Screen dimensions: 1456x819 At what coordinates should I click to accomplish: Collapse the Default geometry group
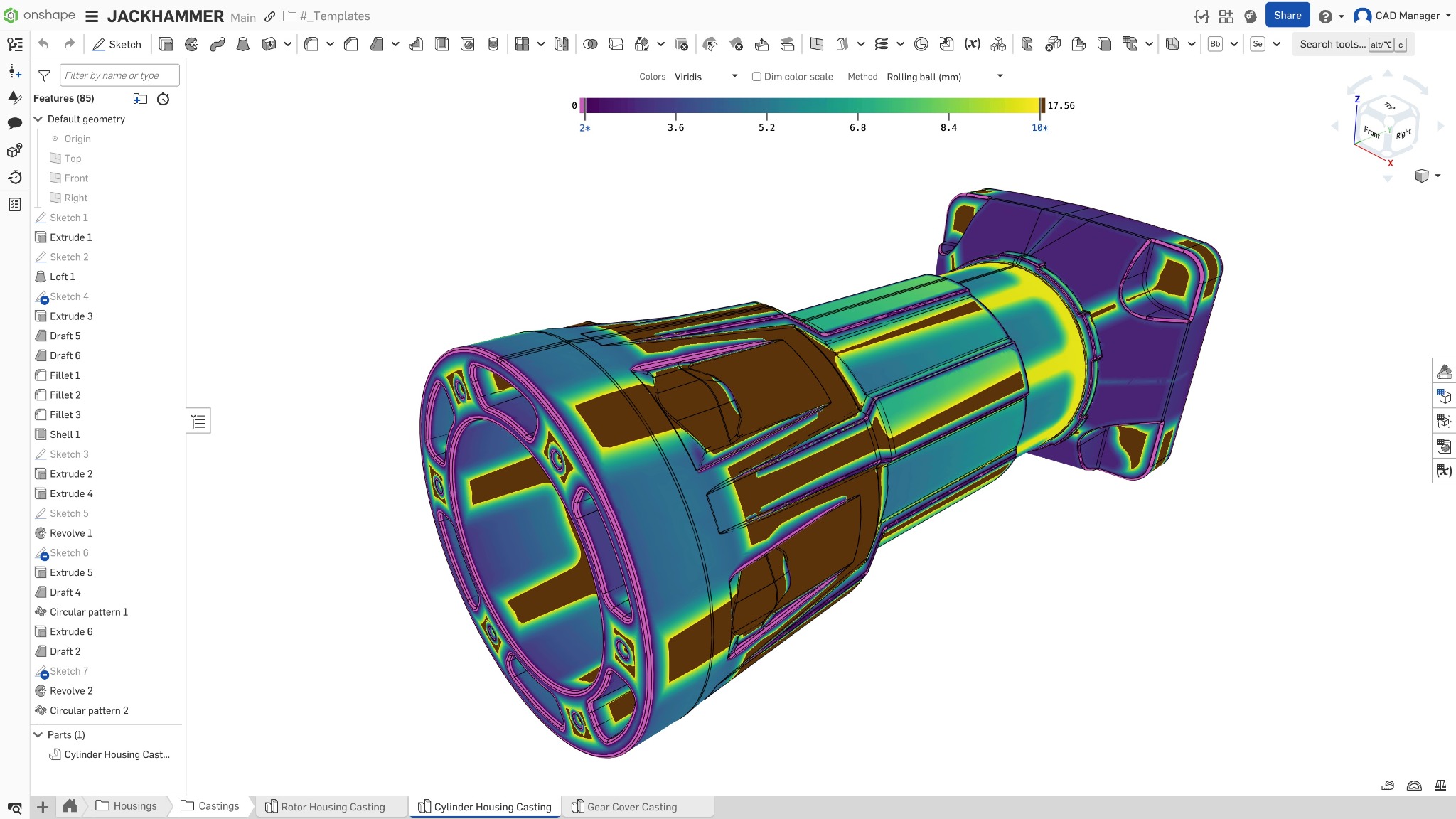click(38, 119)
